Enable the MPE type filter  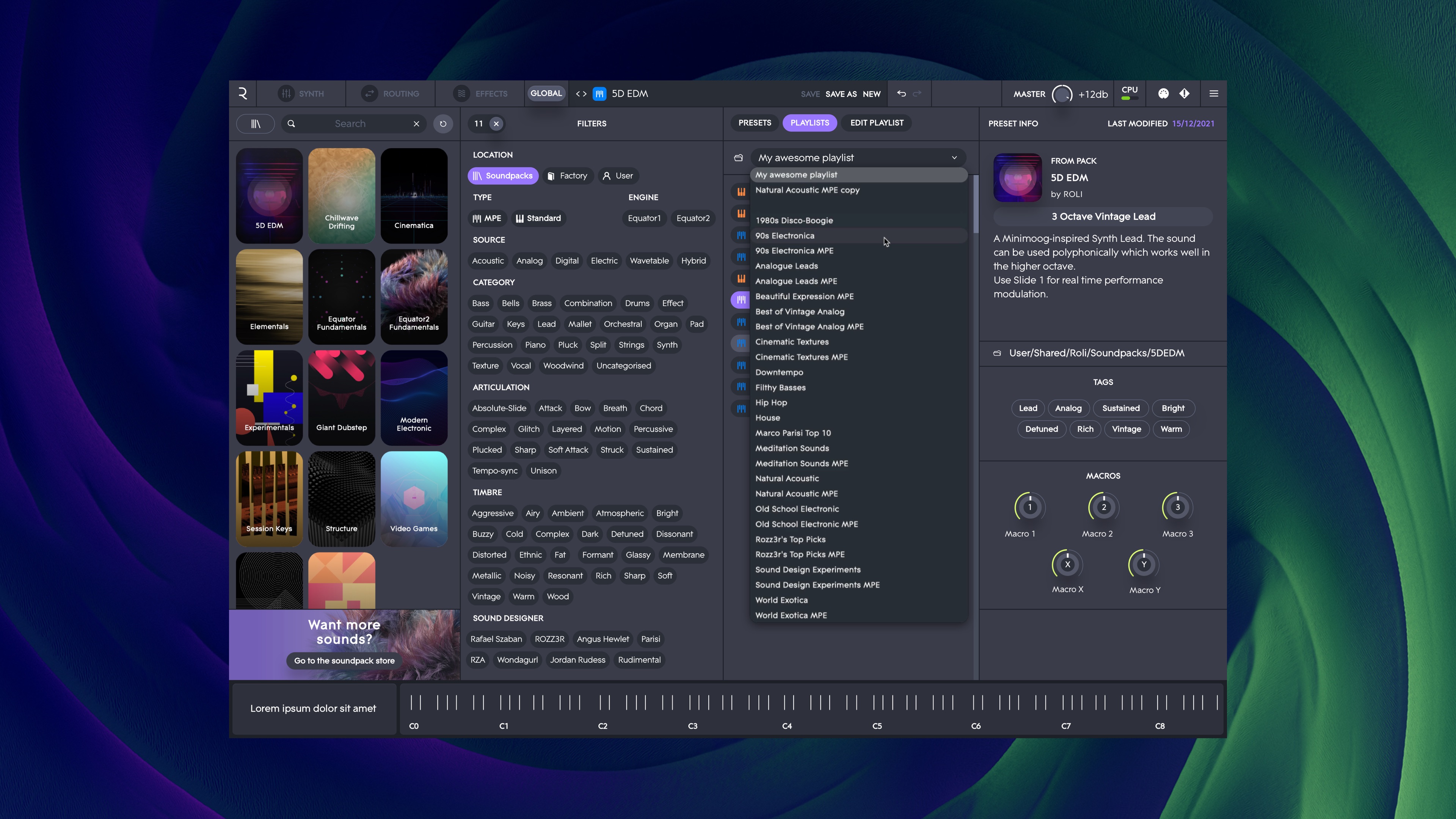[x=486, y=218]
